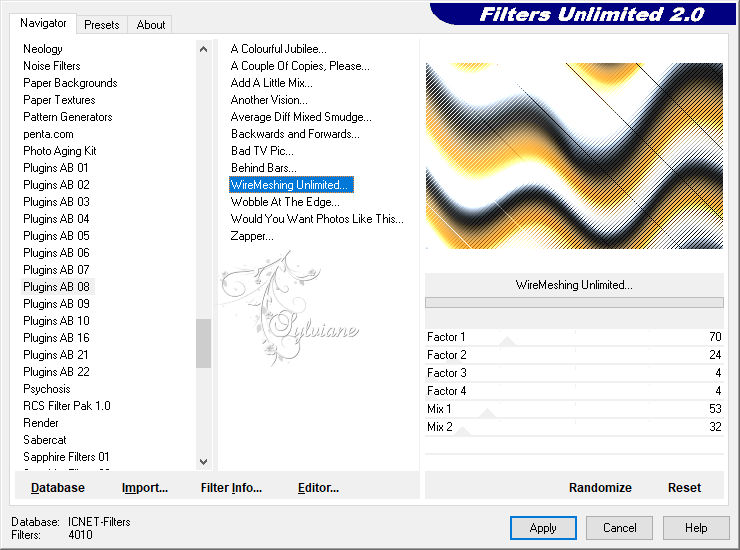Select Plugins AB 02 category
The width and height of the screenshot is (740, 550).
coord(56,185)
